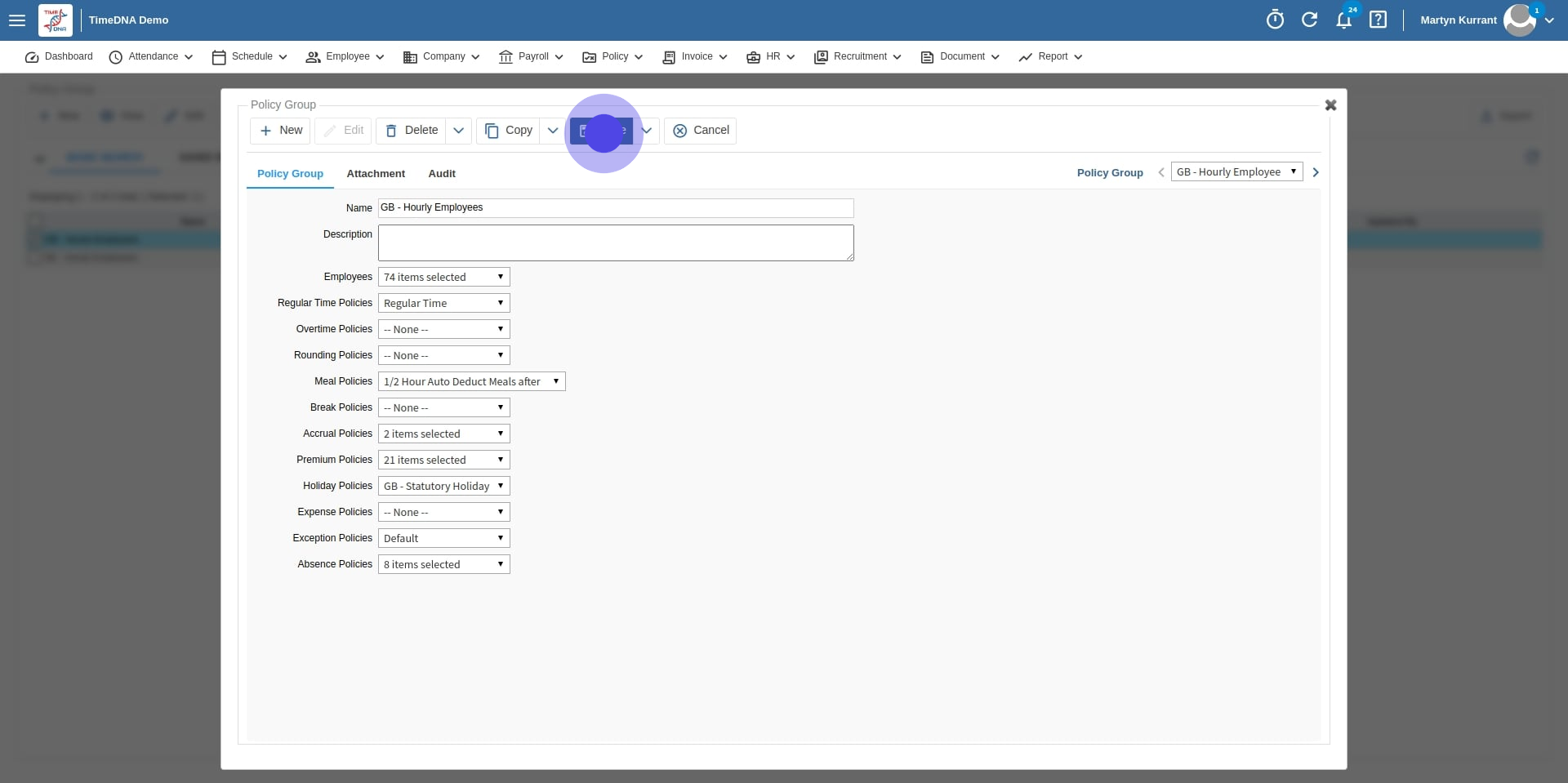This screenshot has height=783, width=1568.
Task: Switch to the Attachment tab
Action: pyautogui.click(x=376, y=174)
